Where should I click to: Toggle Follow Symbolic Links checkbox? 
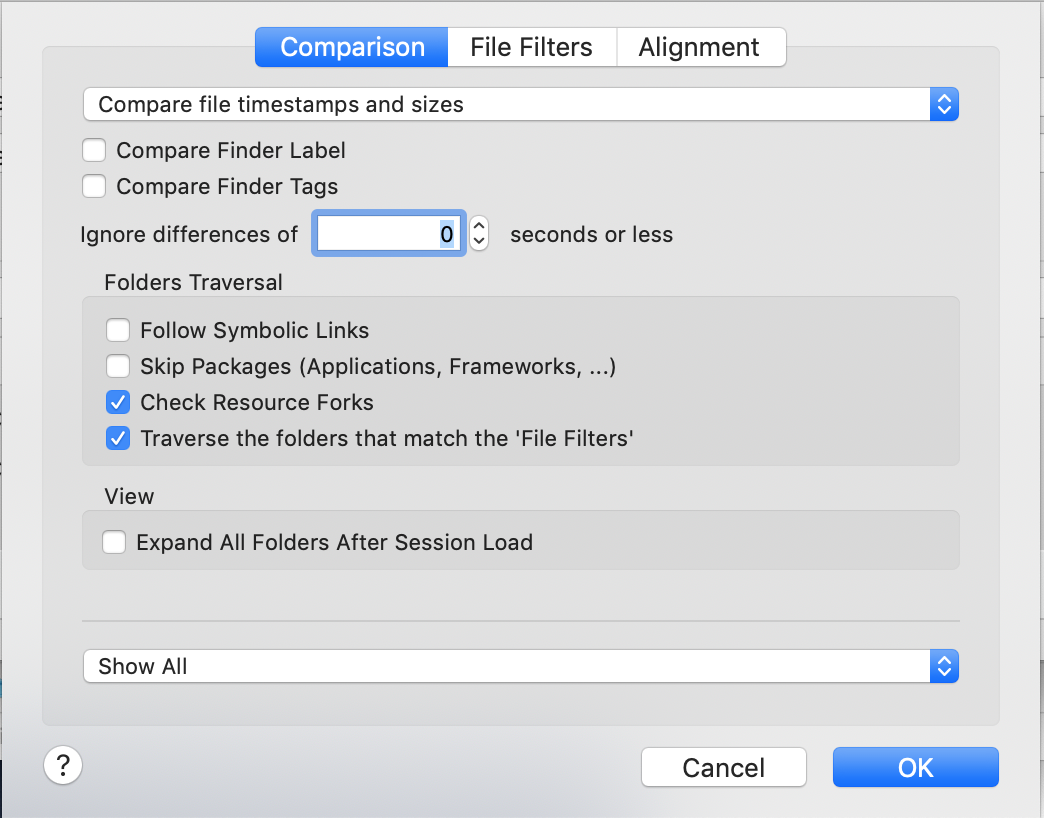point(118,331)
